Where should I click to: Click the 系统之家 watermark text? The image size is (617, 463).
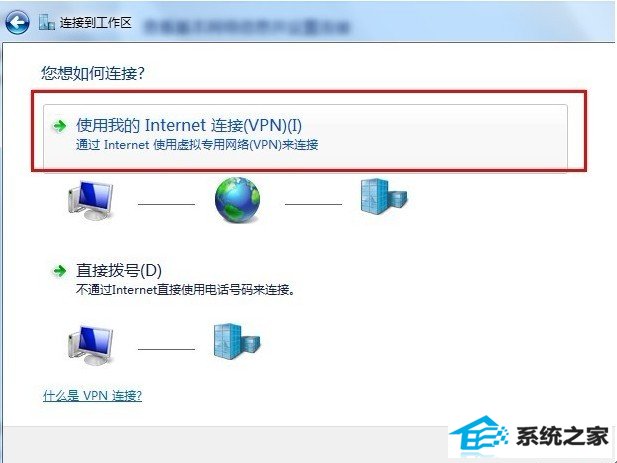click(562, 436)
